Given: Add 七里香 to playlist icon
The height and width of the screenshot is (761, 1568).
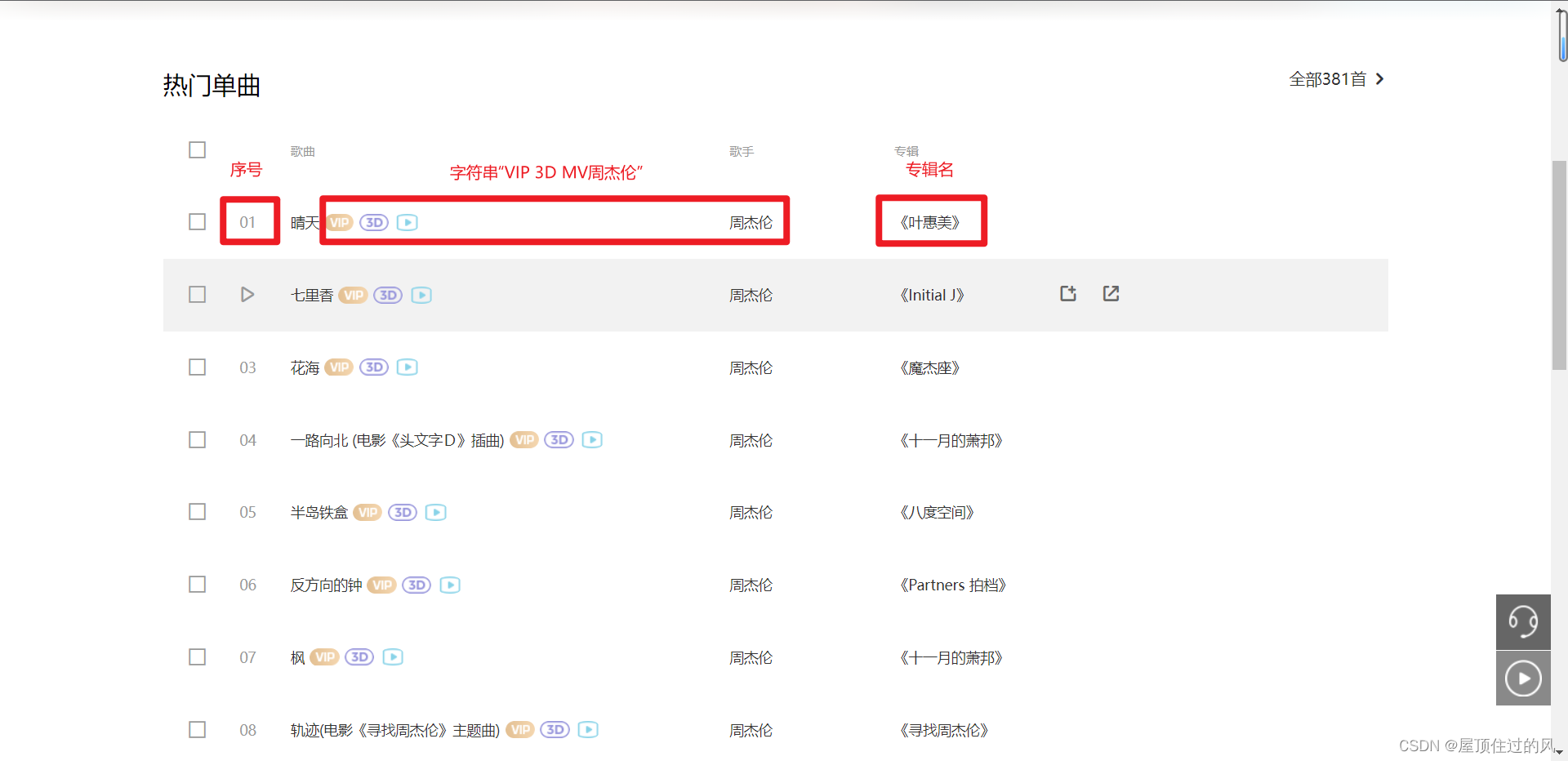Looking at the screenshot, I should coord(1068,293).
